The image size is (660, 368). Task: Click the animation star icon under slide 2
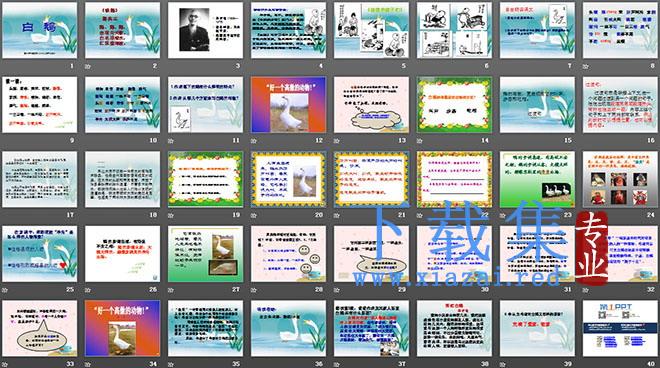[x=88, y=66]
